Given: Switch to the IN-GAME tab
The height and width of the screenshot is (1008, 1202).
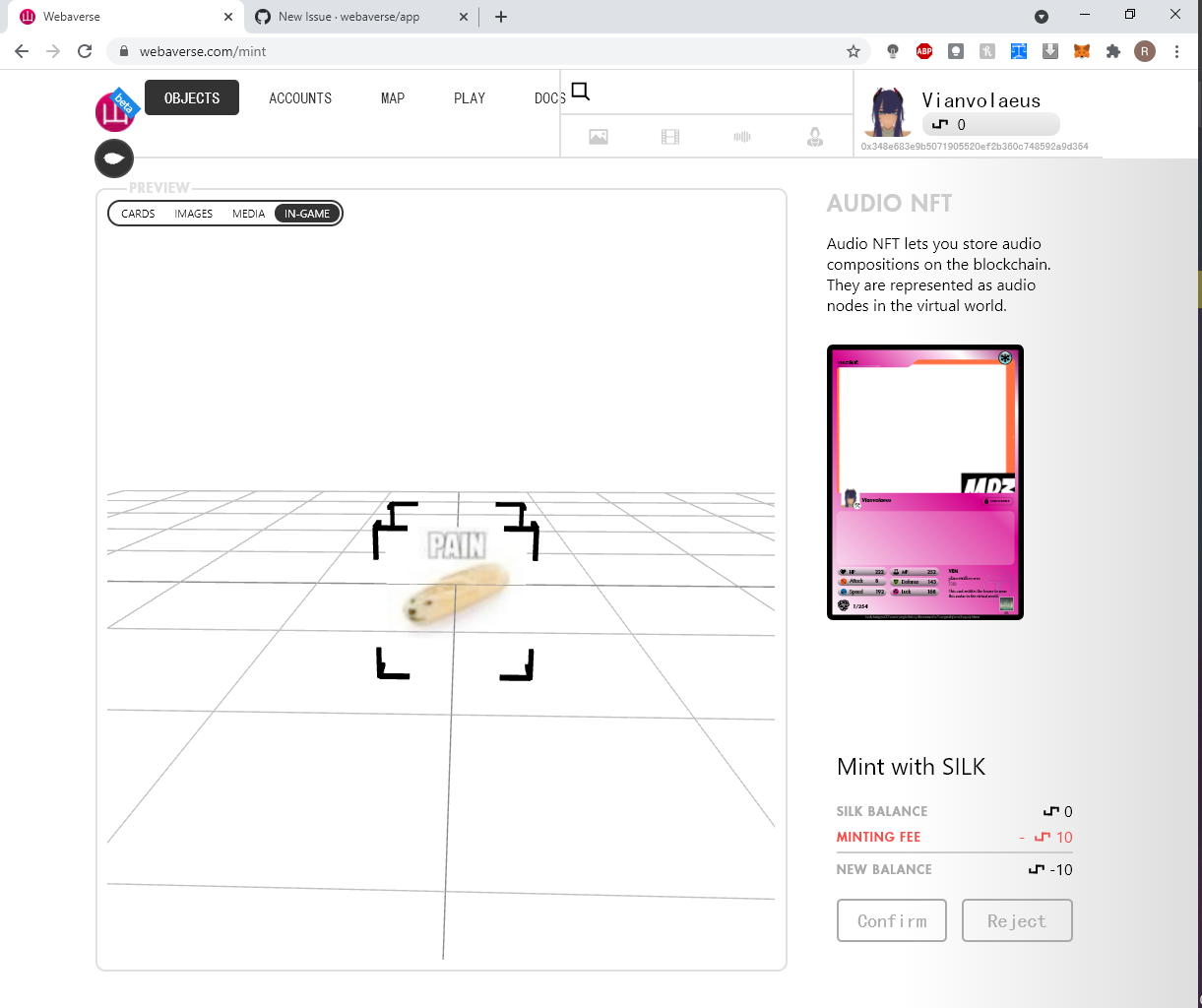Looking at the screenshot, I should tap(306, 214).
